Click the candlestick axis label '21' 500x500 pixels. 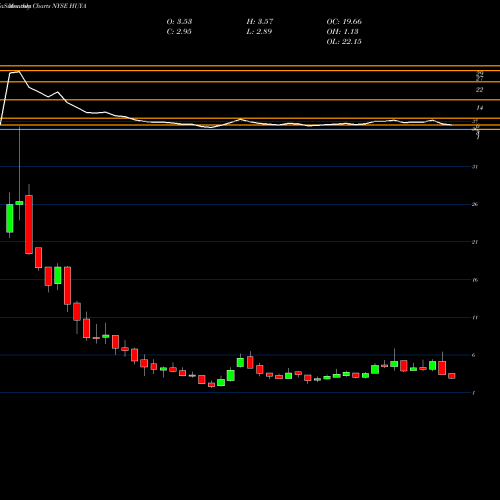point(475,242)
